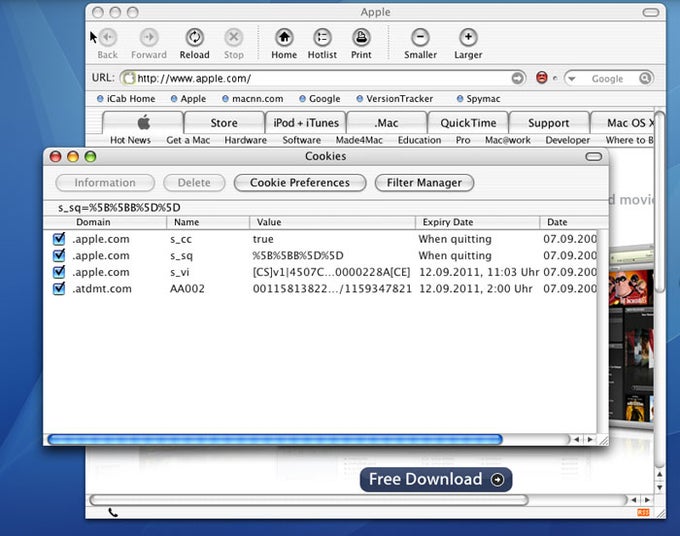The image size is (680, 536).
Task: Switch to the QuickTime tab
Action: coord(468,123)
